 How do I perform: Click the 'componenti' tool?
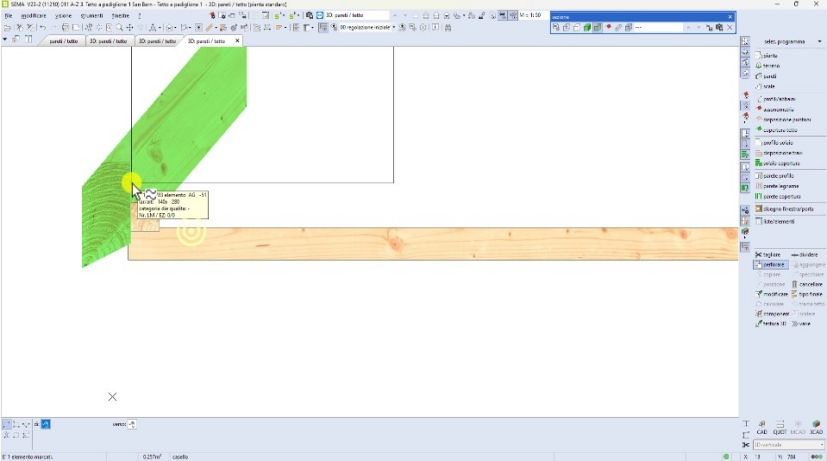(x=774, y=313)
